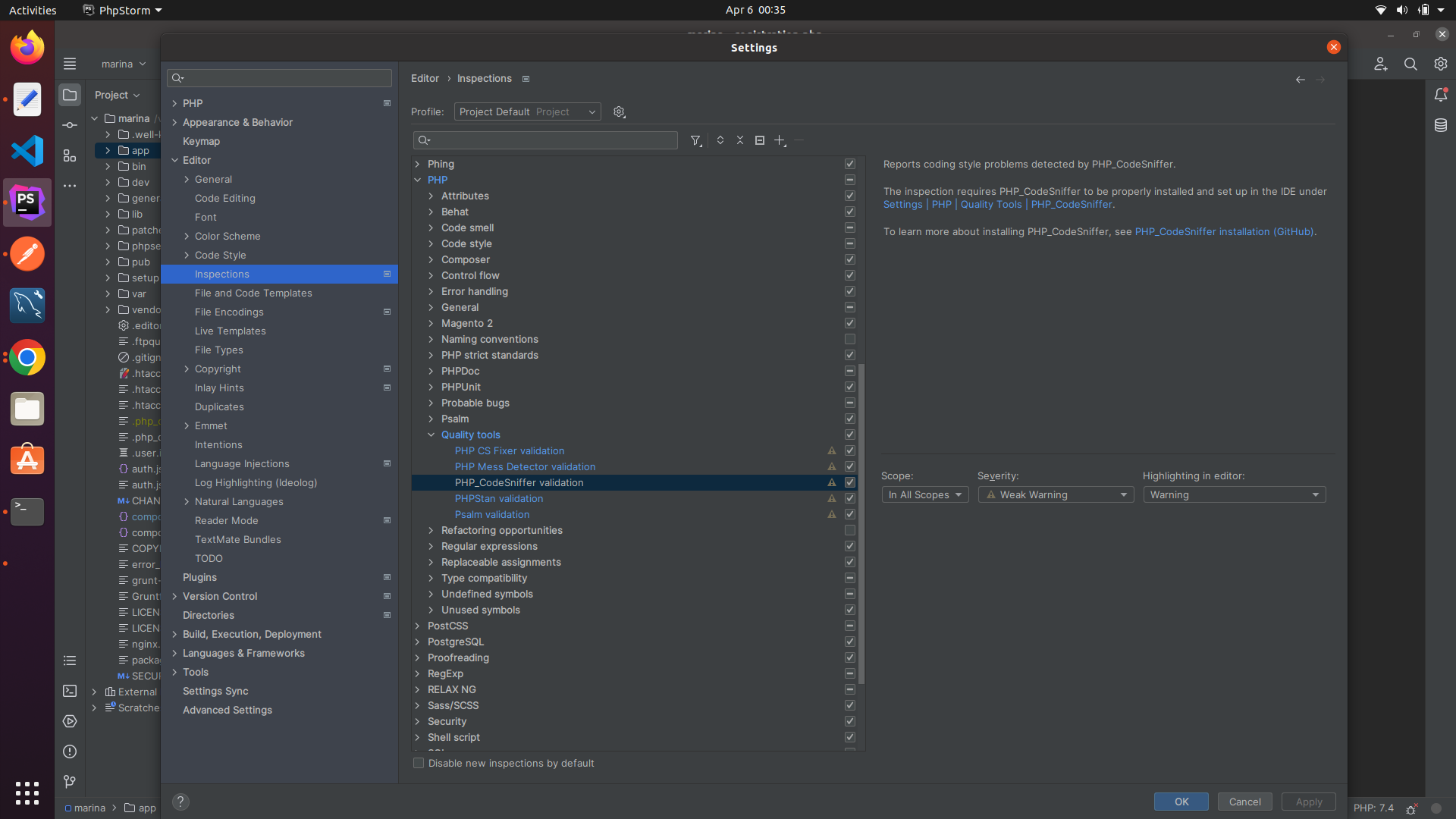Open Highlighting in editor dropdown
The image size is (1456, 819).
(1235, 494)
